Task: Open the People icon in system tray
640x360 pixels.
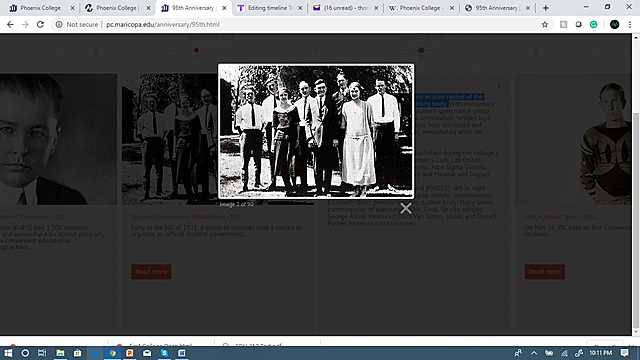Action: tap(518, 353)
